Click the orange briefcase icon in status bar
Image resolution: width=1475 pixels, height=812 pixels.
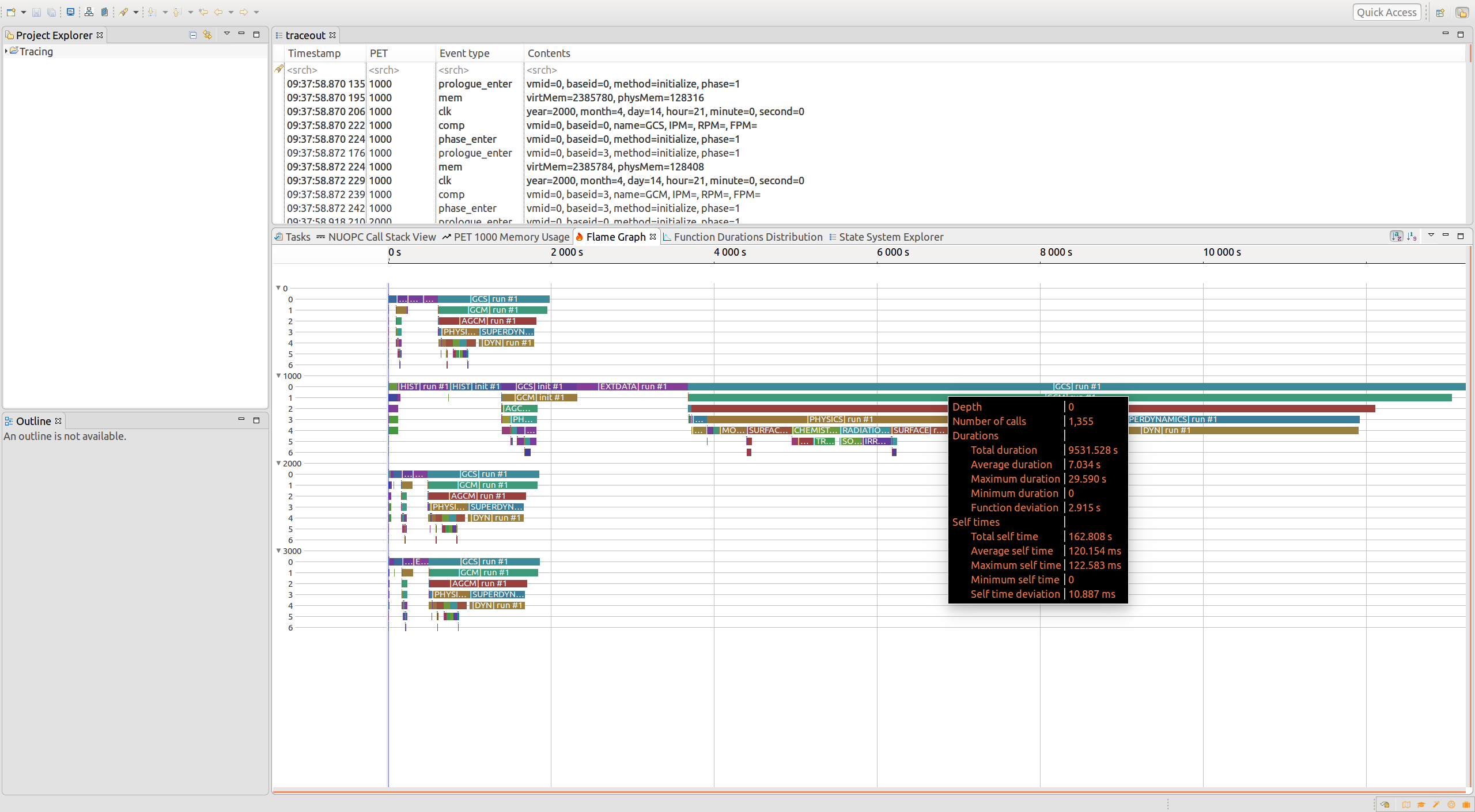point(1466,805)
